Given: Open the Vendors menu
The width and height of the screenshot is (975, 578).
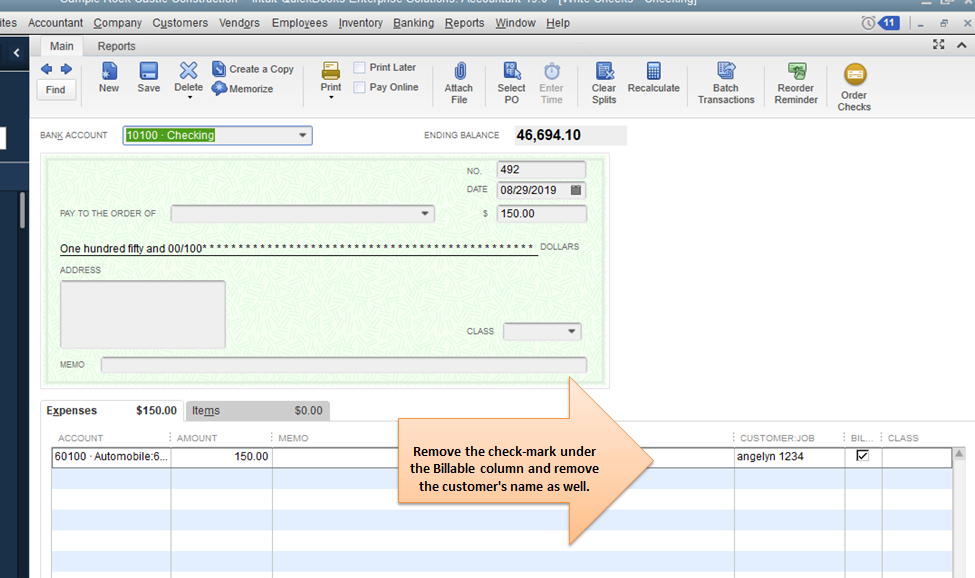Looking at the screenshot, I should pyautogui.click(x=239, y=23).
